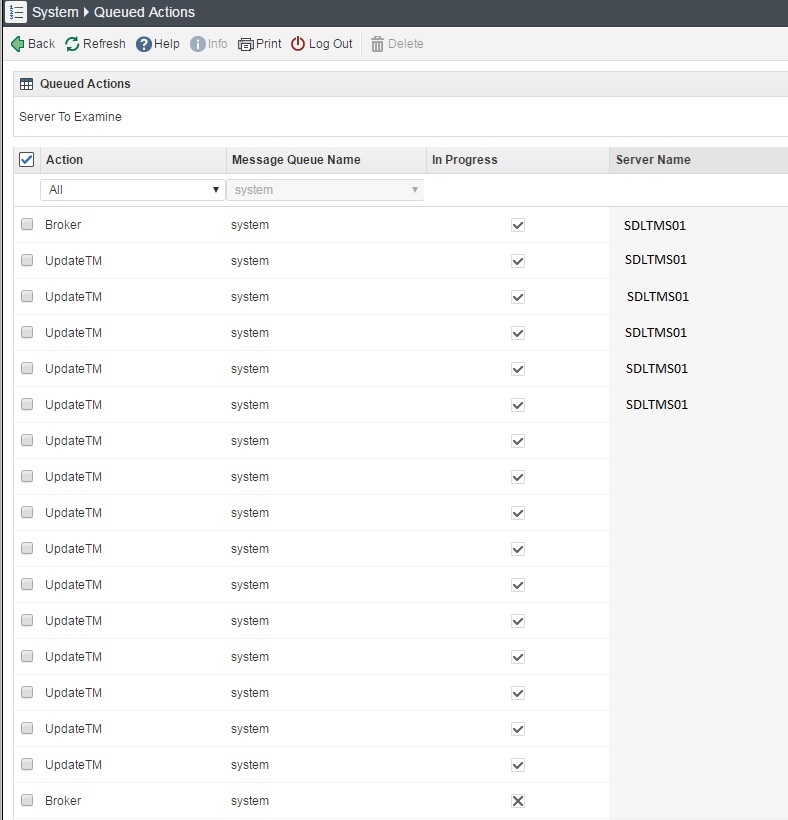Viewport: 788px width, 820px height.
Task: Open the Action filter dropdown showing All
Action: pyautogui.click(x=132, y=190)
